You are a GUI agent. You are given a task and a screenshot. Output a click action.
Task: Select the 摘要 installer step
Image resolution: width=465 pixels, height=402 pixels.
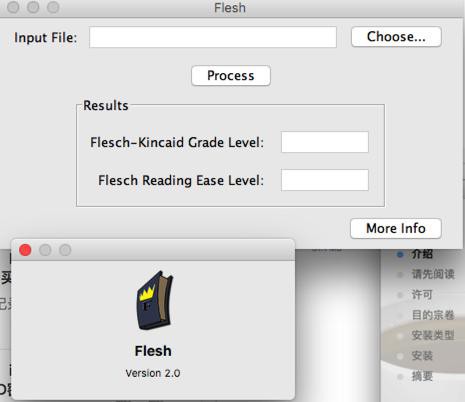(x=422, y=376)
